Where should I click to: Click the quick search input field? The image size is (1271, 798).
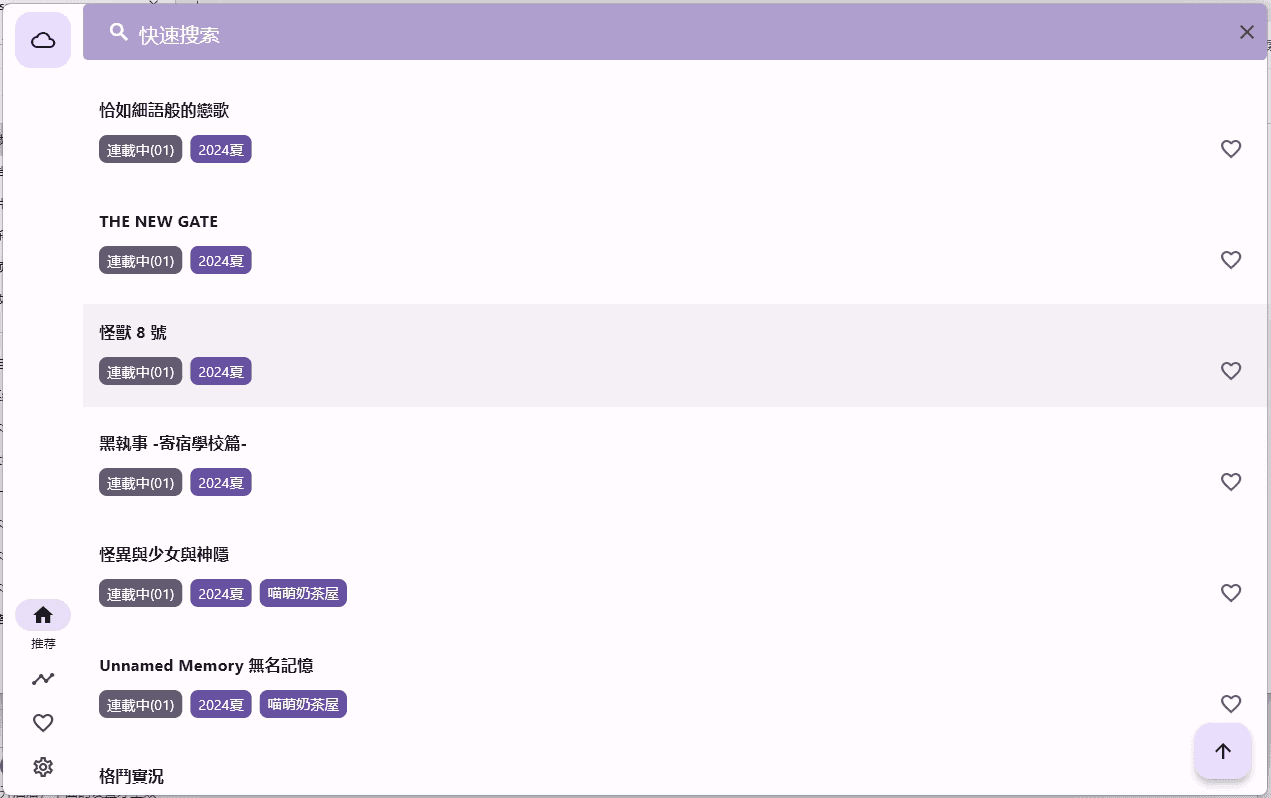(x=600, y=32)
